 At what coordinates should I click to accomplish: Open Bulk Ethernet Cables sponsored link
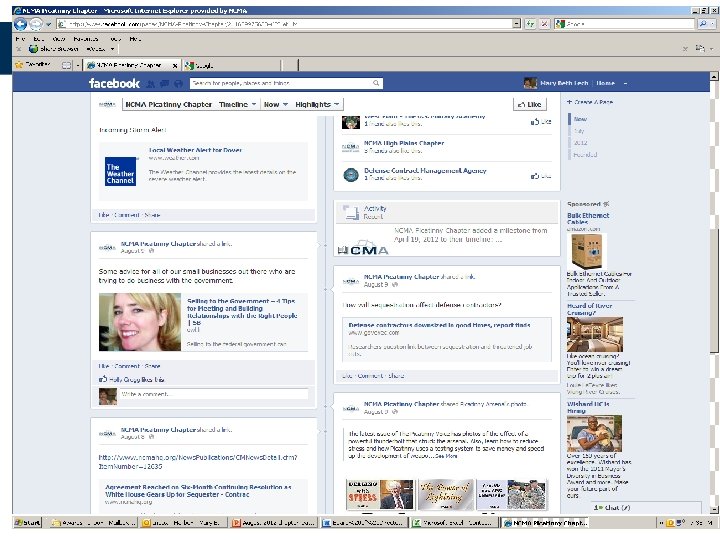(588, 219)
